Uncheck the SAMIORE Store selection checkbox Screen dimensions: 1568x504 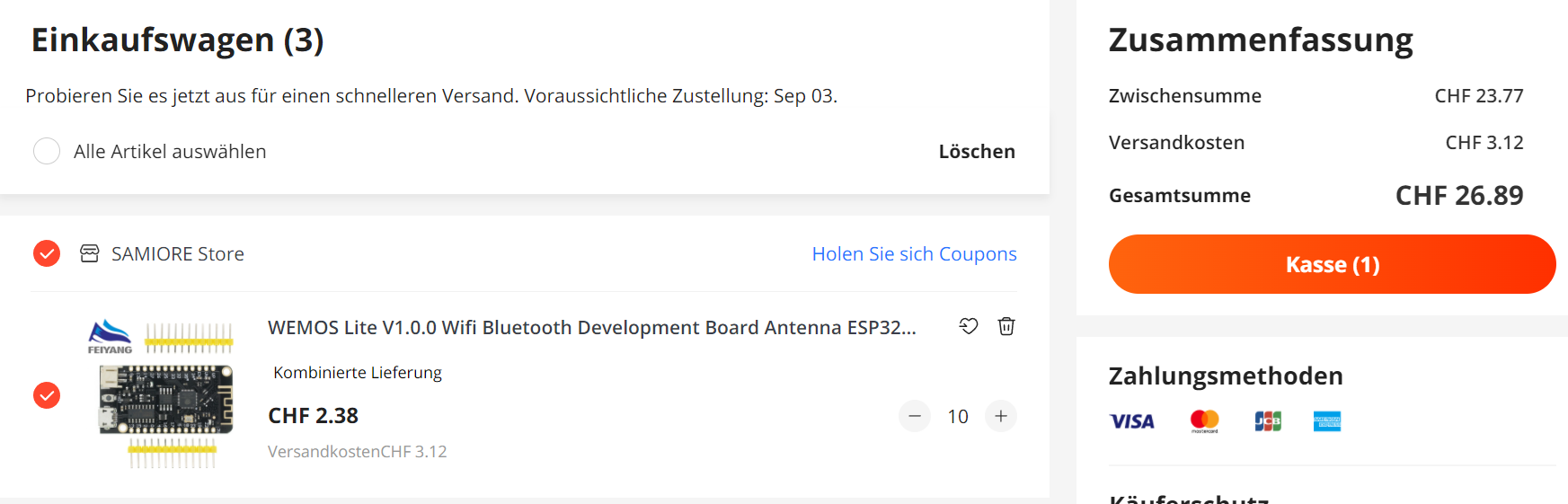click(47, 253)
